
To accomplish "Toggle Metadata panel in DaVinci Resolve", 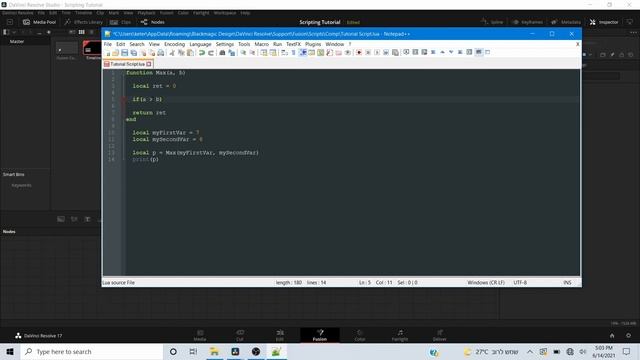I will (x=566, y=22).
